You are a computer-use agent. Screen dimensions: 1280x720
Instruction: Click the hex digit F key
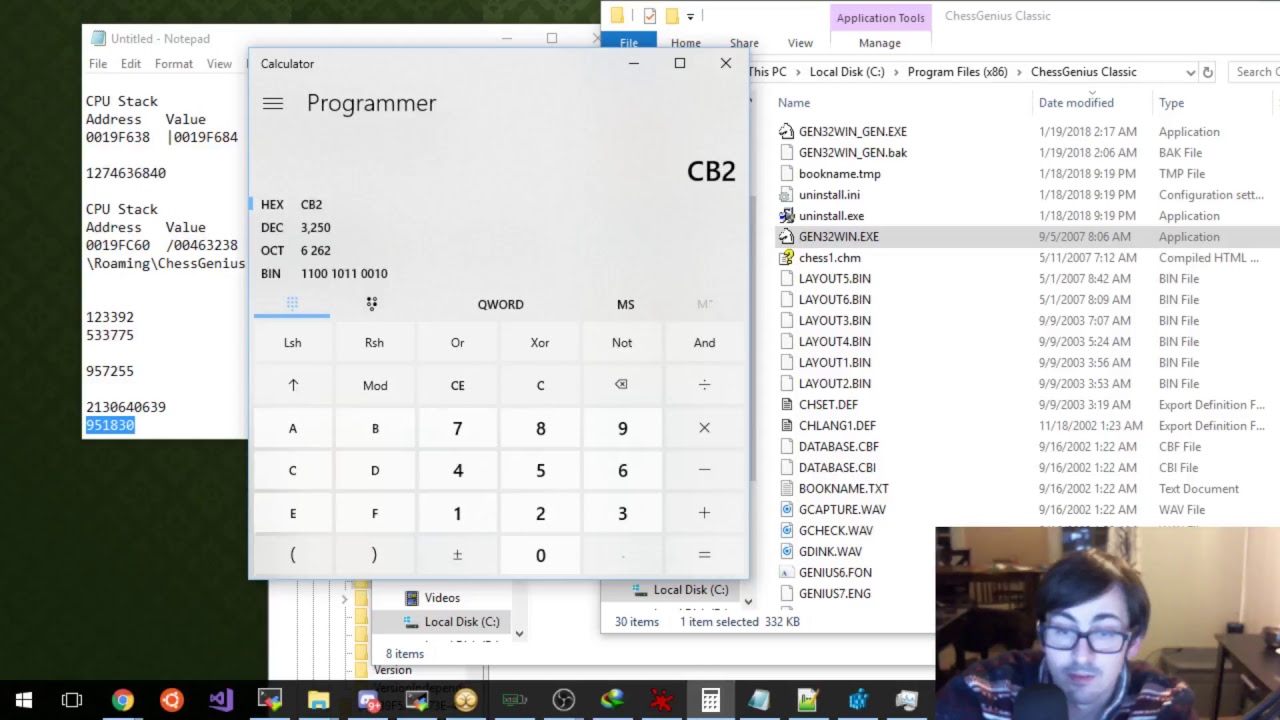click(x=375, y=513)
